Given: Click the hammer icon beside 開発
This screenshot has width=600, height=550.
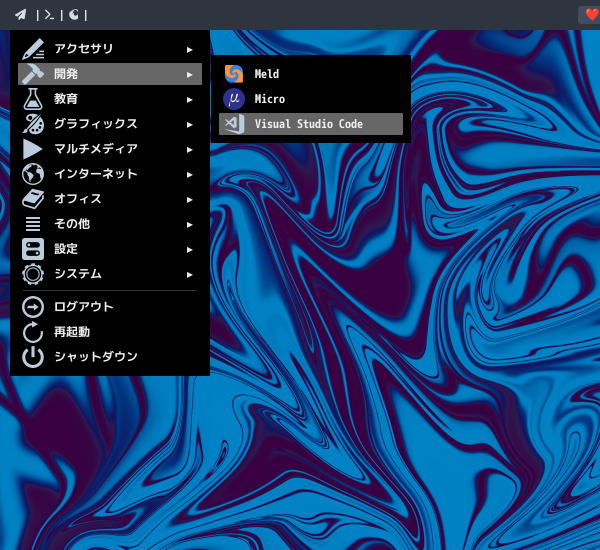Looking at the screenshot, I should pyautogui.click(x=33, y=74).
